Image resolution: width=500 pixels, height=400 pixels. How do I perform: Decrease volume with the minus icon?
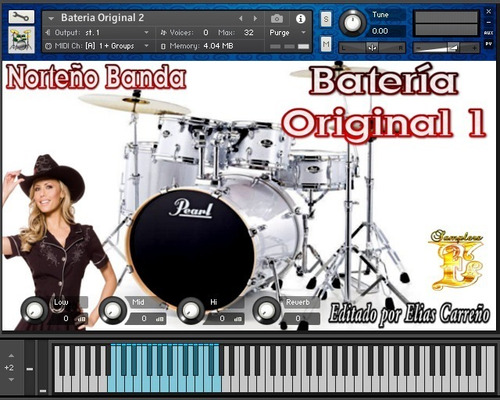click(x=418, y=49)
